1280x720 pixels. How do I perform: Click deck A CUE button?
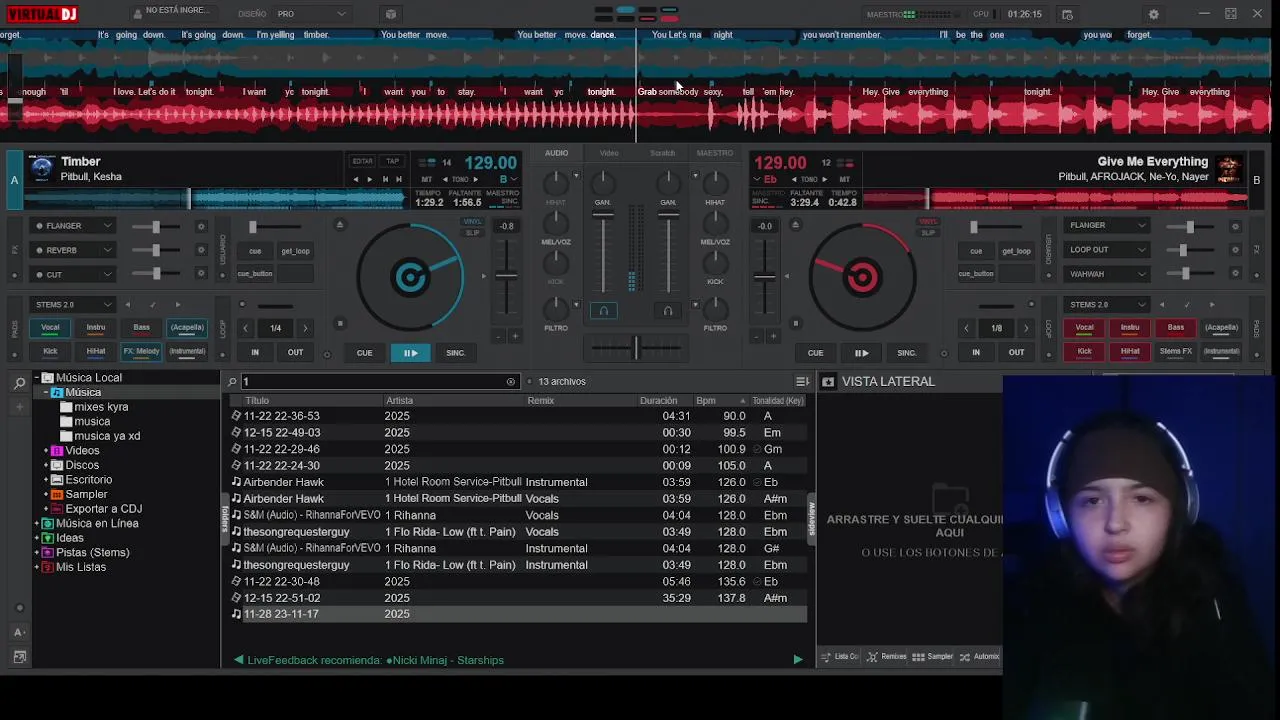[364, 353]
